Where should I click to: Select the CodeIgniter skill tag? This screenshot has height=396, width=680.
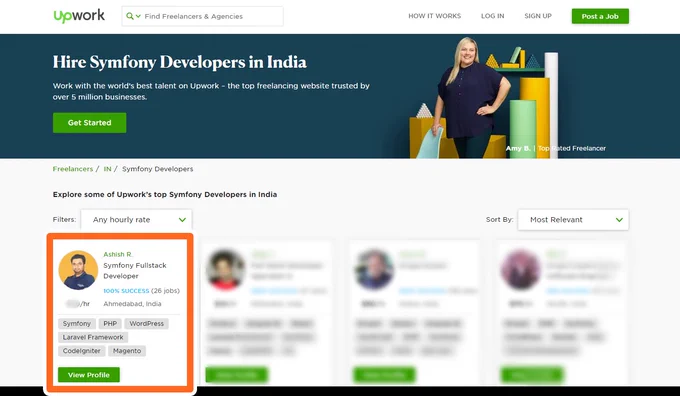[x=82, y=350]
